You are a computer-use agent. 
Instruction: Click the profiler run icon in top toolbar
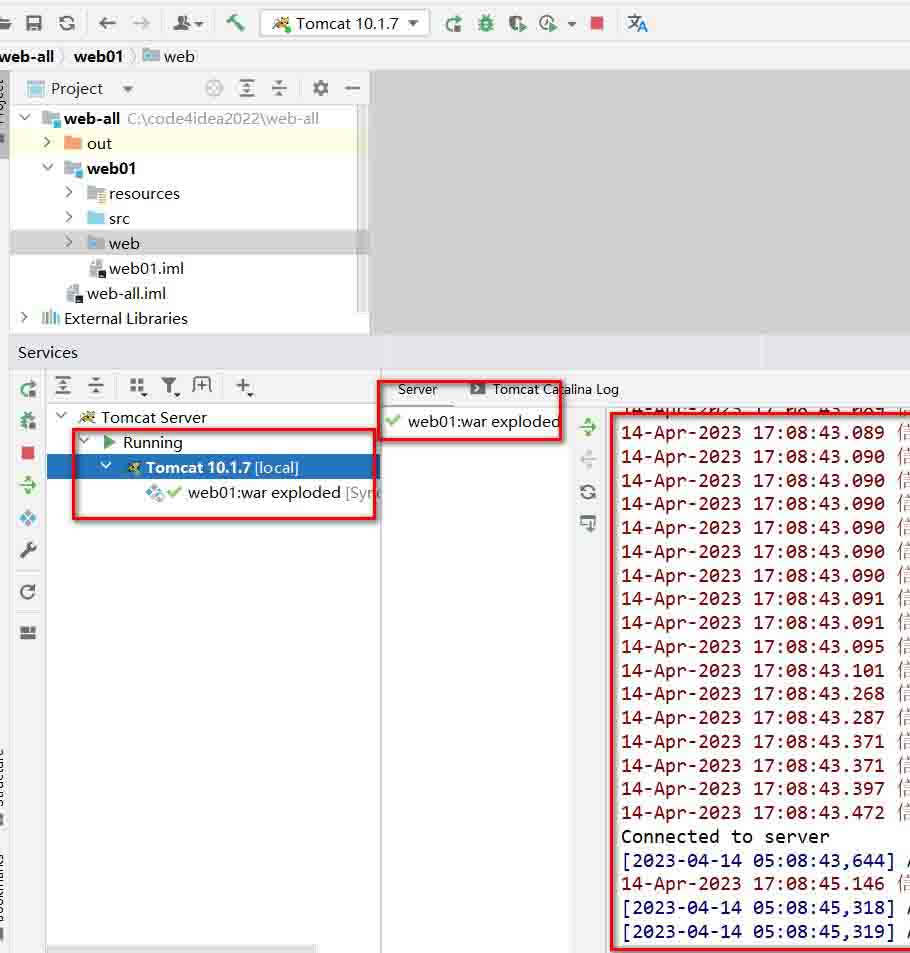(548, 24)
